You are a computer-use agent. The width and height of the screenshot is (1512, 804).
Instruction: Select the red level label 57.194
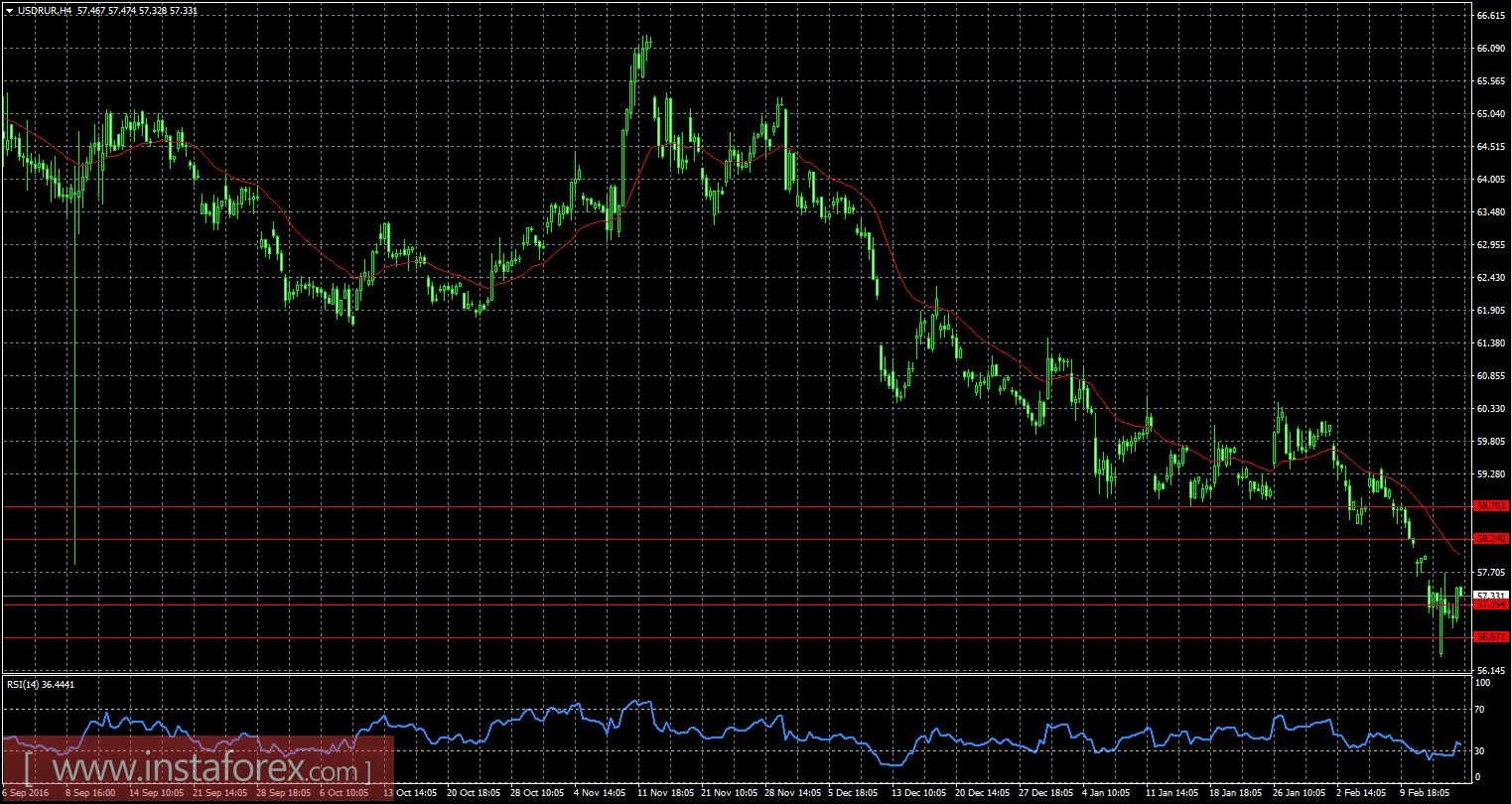(1492, 604)
